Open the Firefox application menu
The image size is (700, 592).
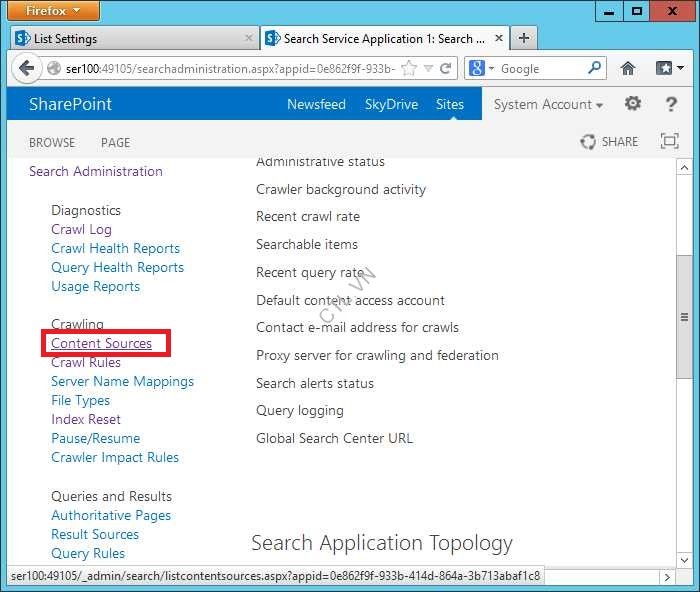click(55, 11)
